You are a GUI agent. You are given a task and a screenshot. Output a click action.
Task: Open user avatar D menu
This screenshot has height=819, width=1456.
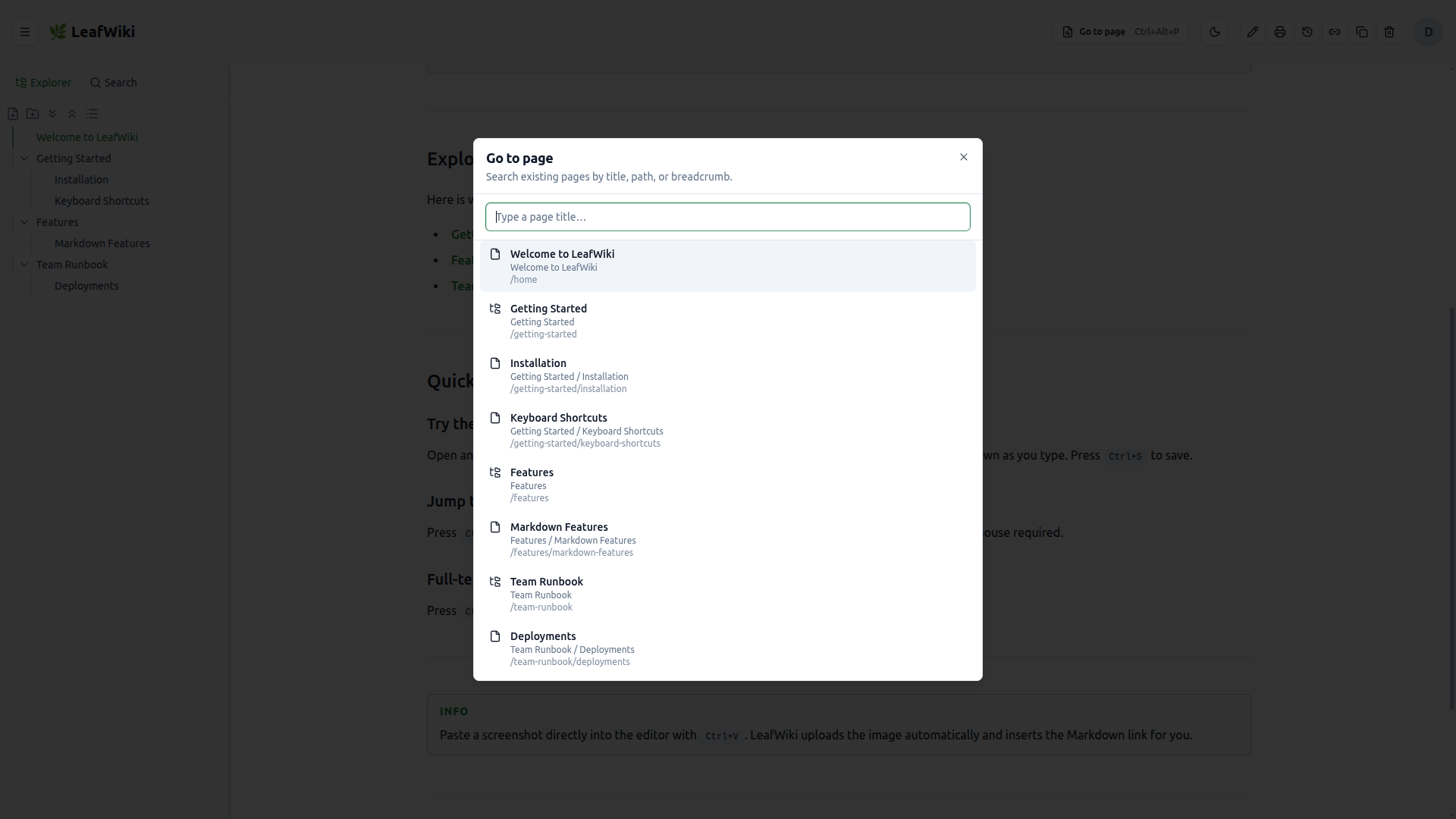1429,32
